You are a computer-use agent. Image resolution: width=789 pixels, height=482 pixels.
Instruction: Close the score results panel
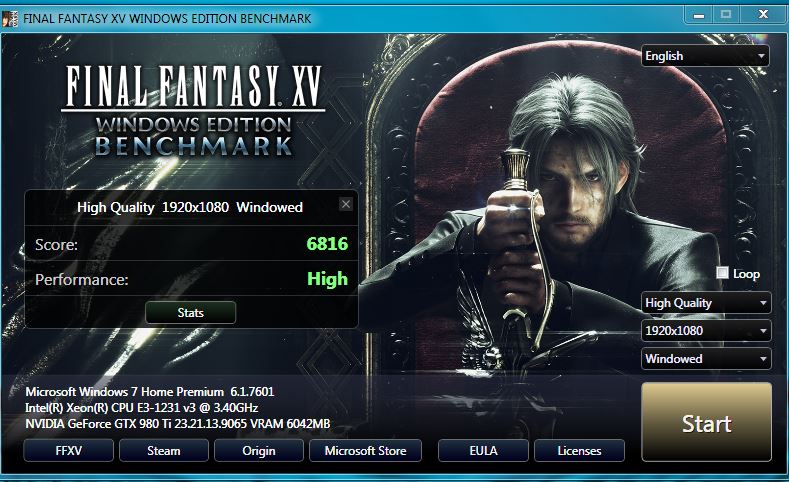[345, 204]
